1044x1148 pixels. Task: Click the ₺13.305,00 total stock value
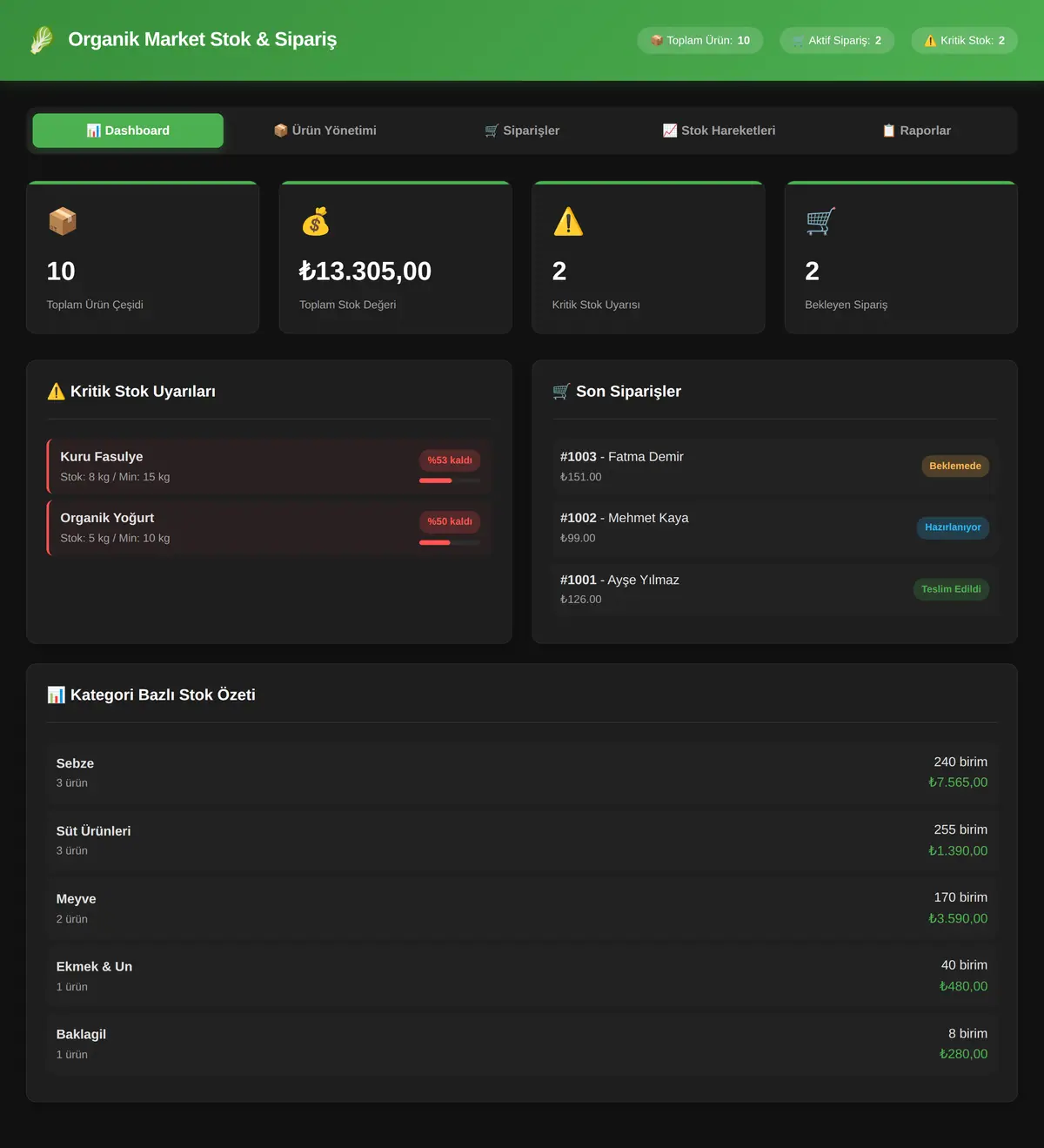click(x=365, y=272)
